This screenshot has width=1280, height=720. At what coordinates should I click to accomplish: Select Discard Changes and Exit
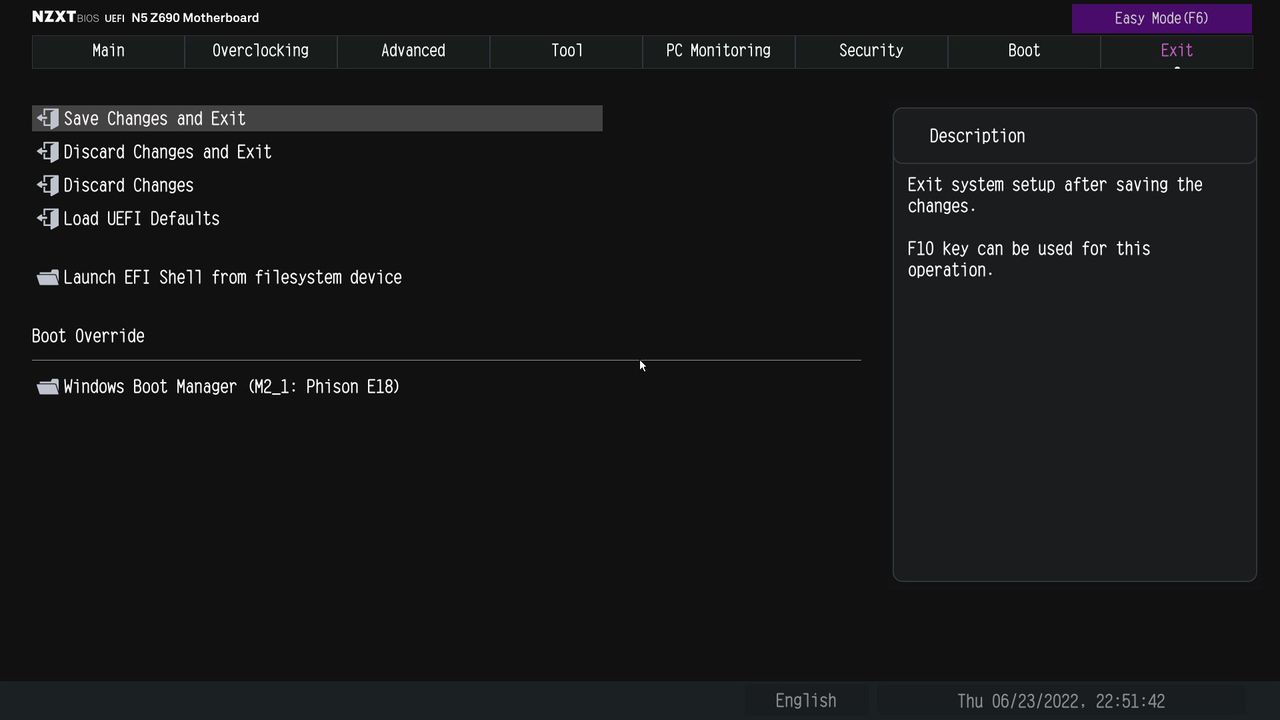[x=167, y=152]
